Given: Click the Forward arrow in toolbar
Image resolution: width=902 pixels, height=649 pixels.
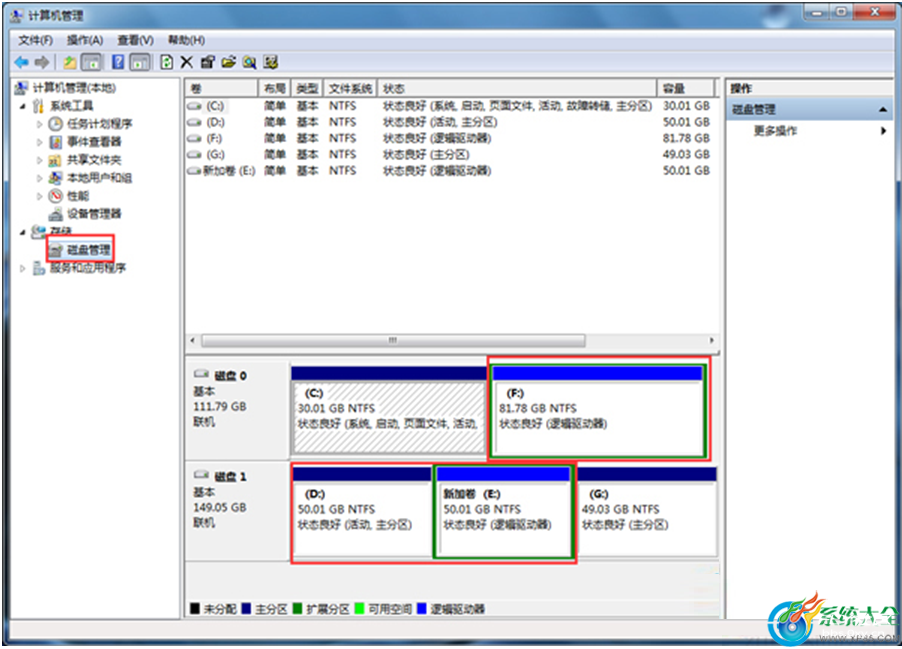Looking at the screenshot, I should tap(41, 62).
